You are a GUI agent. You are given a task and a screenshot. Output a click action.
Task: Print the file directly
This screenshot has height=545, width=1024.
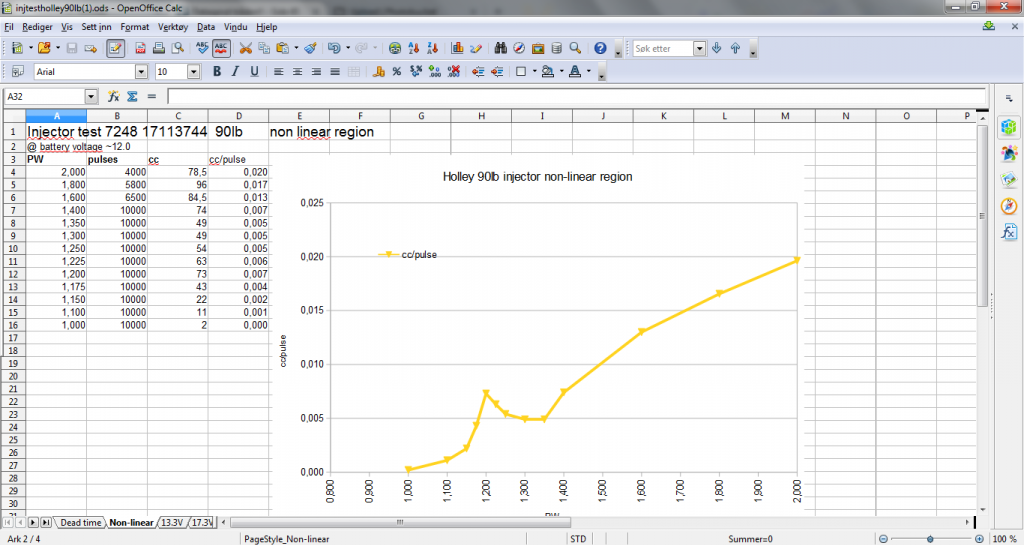[x=159, y=48]
